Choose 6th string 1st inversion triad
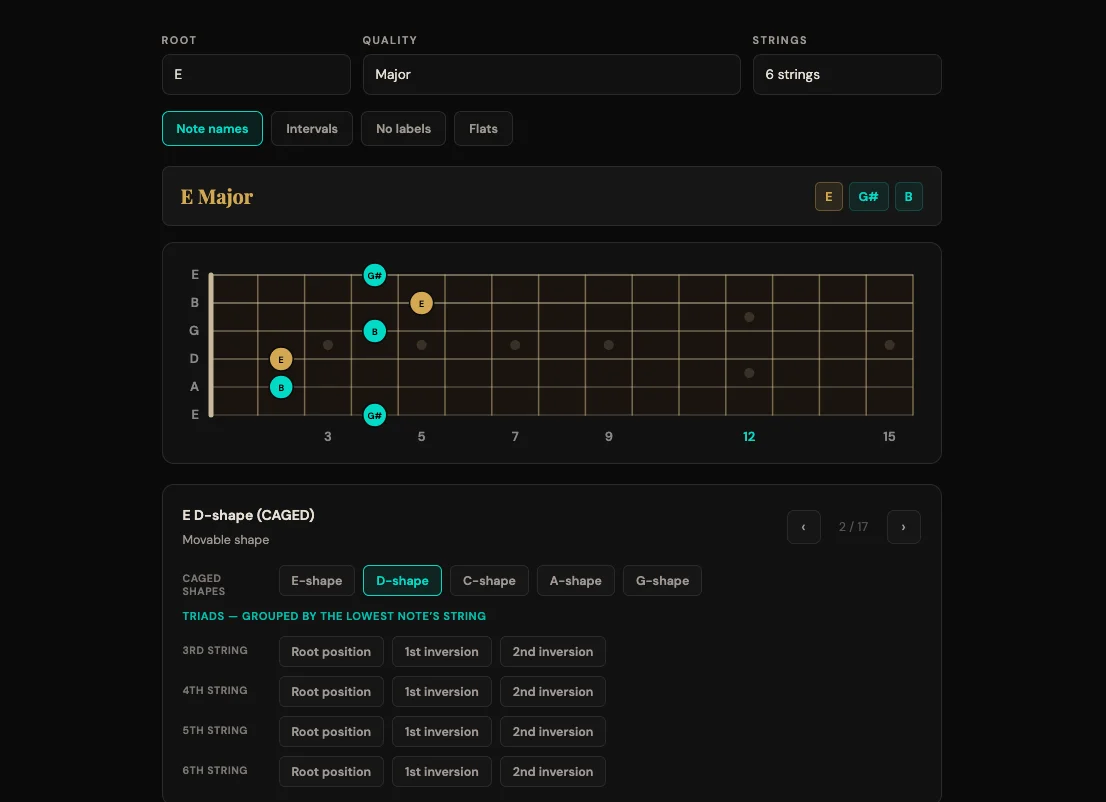 442,772
